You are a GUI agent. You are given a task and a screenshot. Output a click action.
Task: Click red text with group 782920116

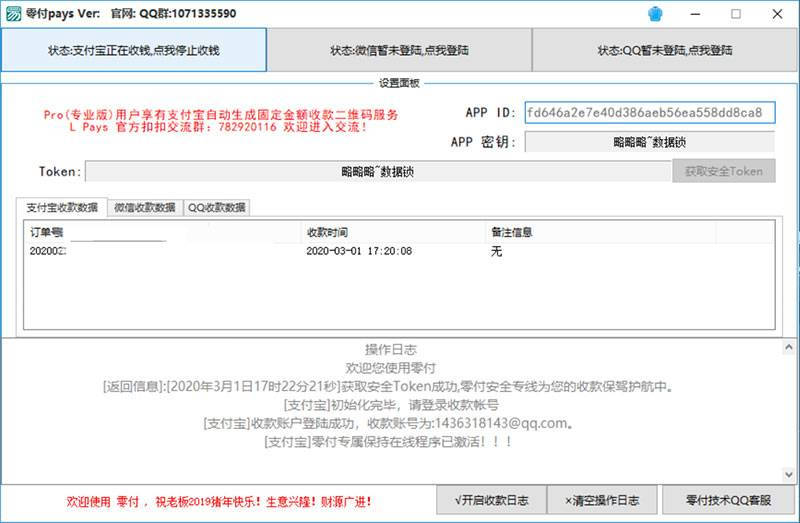[x=218, y=127]
